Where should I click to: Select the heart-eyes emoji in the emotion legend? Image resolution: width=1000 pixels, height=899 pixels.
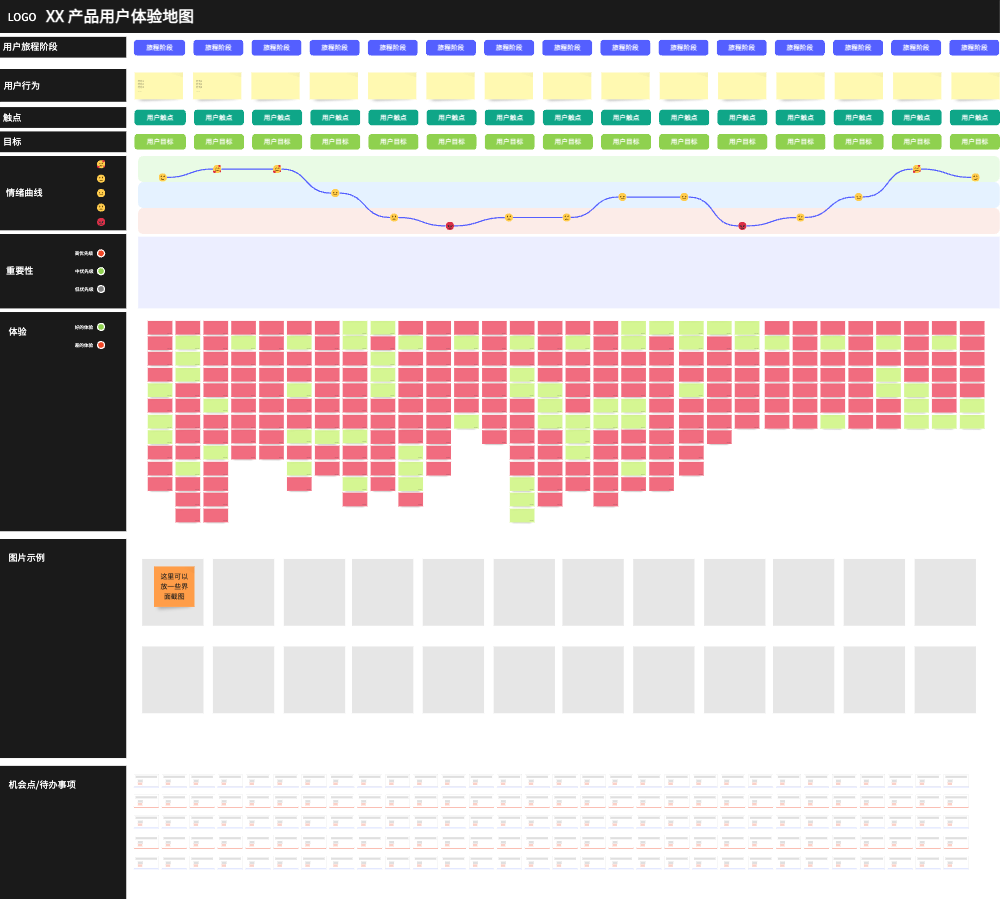tap(101, 164)
